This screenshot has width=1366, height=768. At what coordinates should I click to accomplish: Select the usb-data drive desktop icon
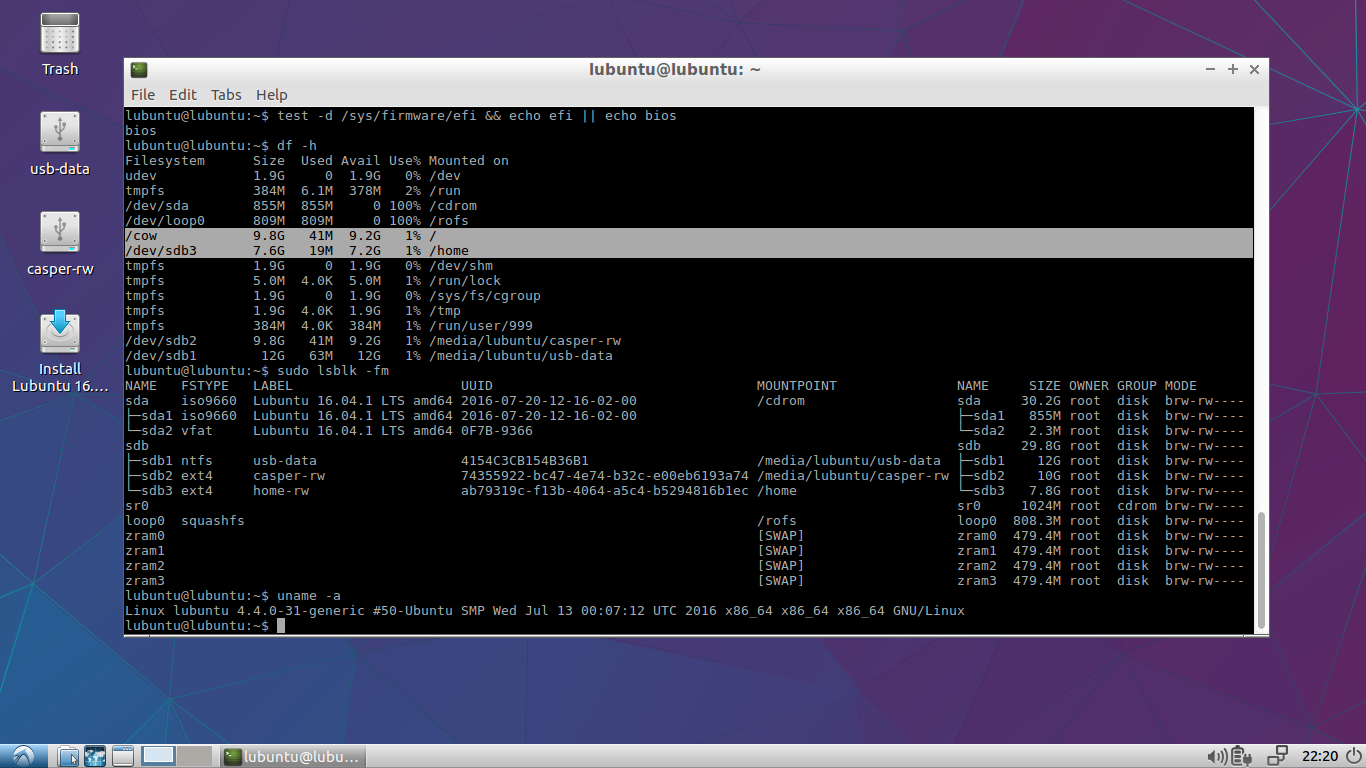click(x=59, y=144)
